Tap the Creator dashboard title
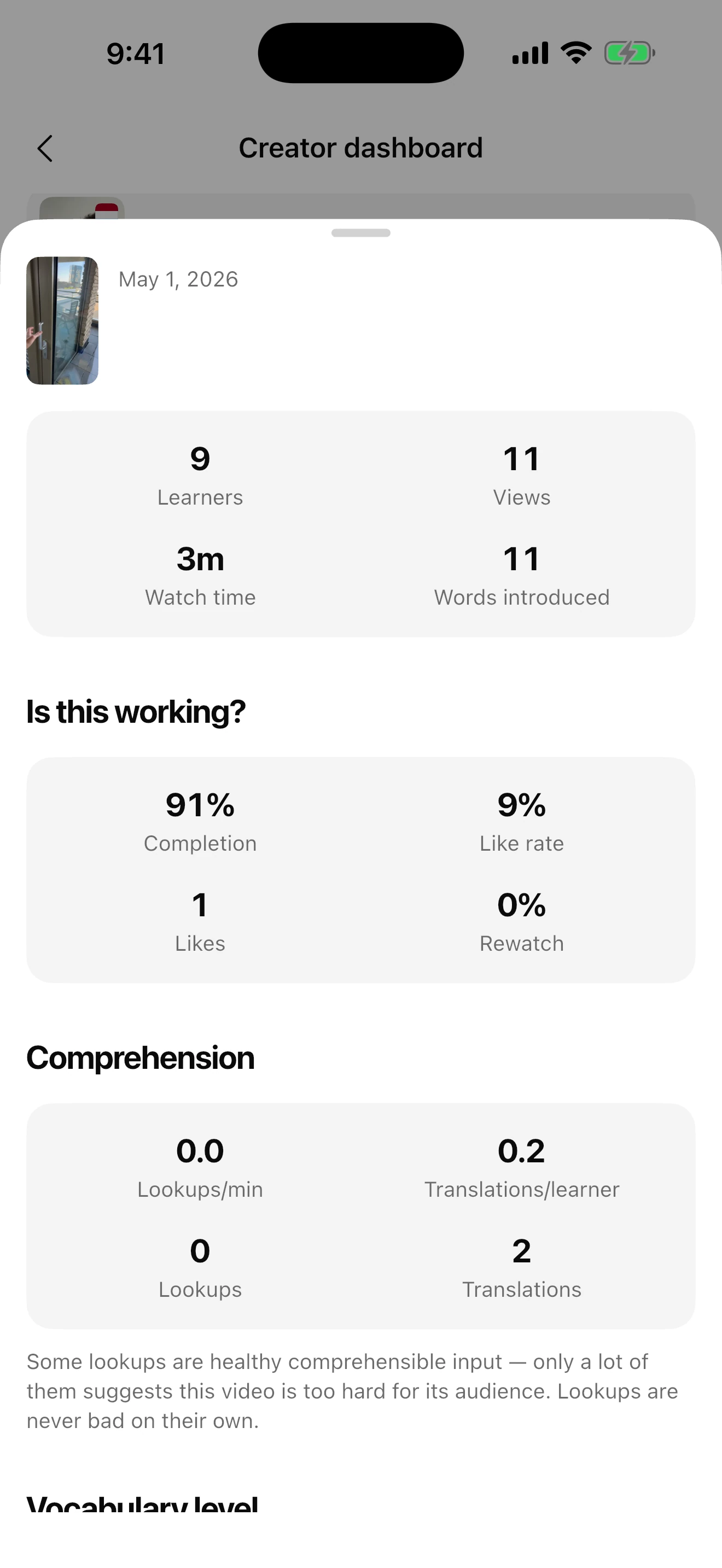Viewport: 722px width, 1568px height. pyautogui.click(x=361, y=148)
